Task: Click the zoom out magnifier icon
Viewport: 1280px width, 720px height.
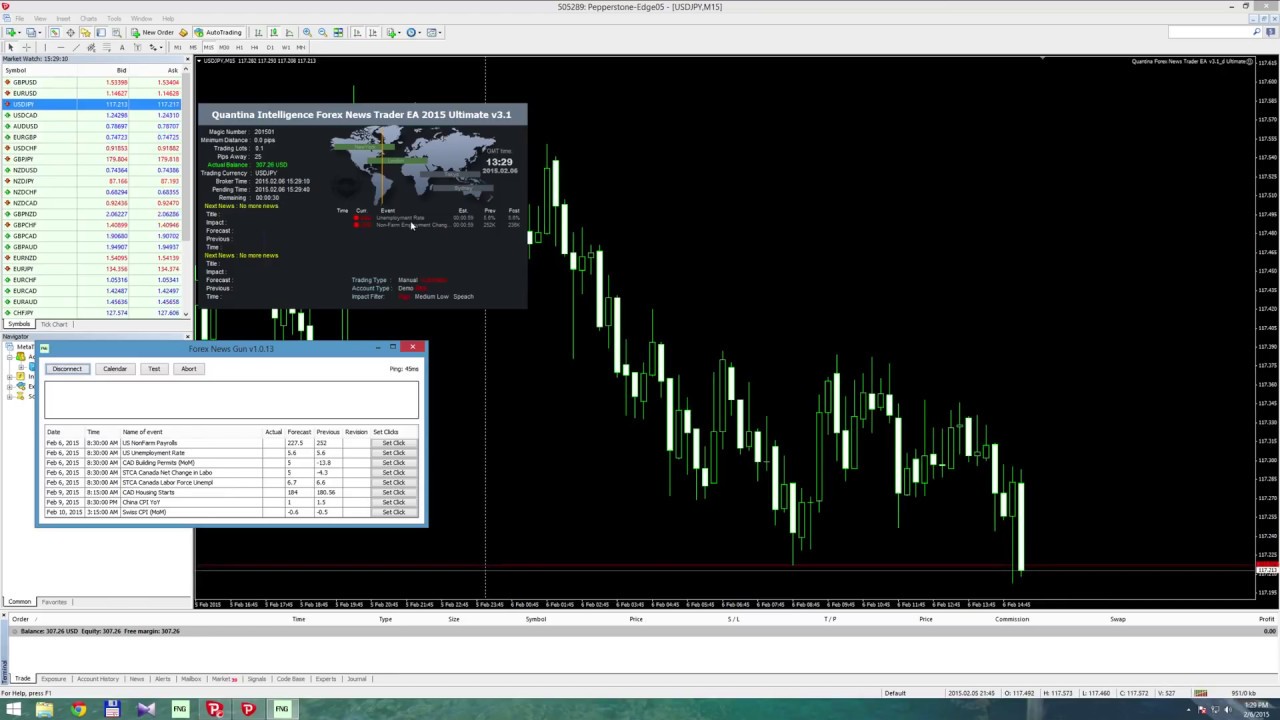Action: [322, 33]
